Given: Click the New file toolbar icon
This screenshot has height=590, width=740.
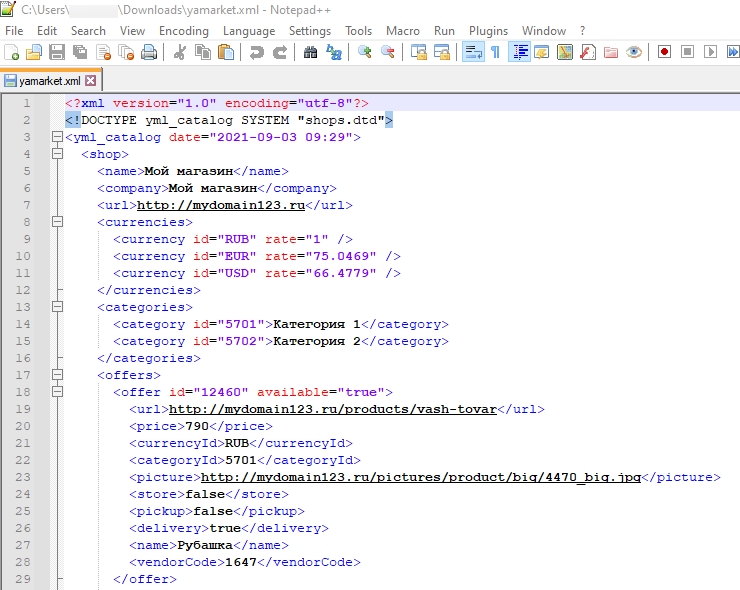Looking at the screenshot, I should pos(12,53).
